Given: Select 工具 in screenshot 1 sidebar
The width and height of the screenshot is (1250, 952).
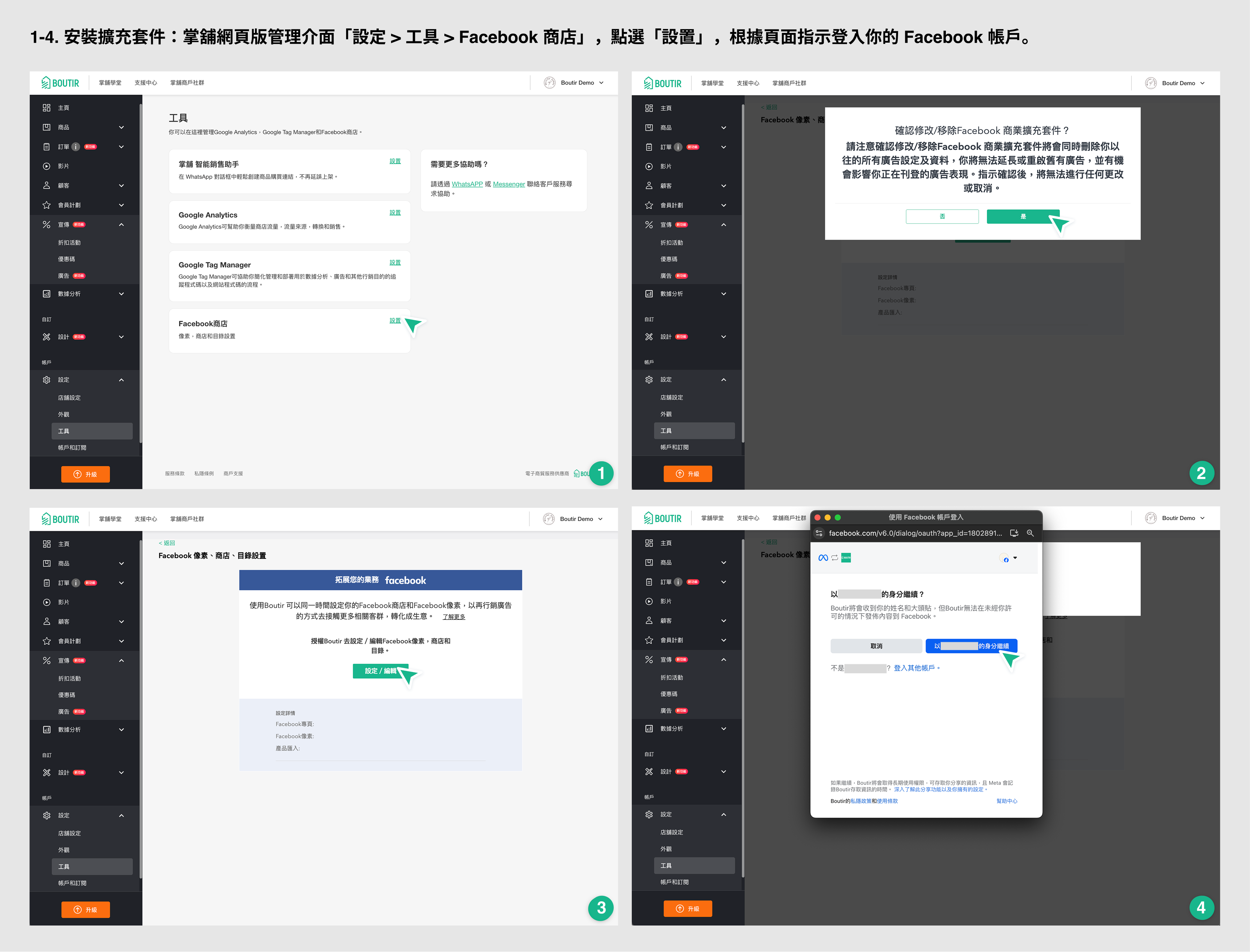Looking at the screenshot, I should pos(92,431).
